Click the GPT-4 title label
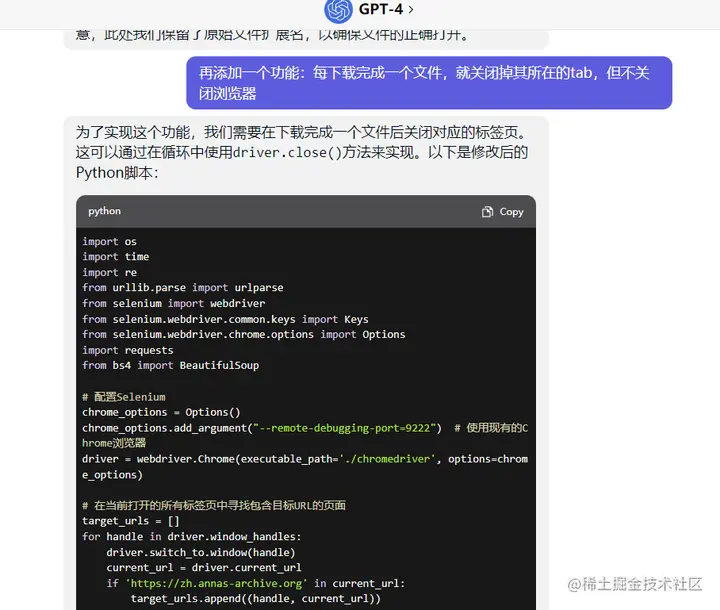This screenshot has height=610, width=720. click(381, 9)
